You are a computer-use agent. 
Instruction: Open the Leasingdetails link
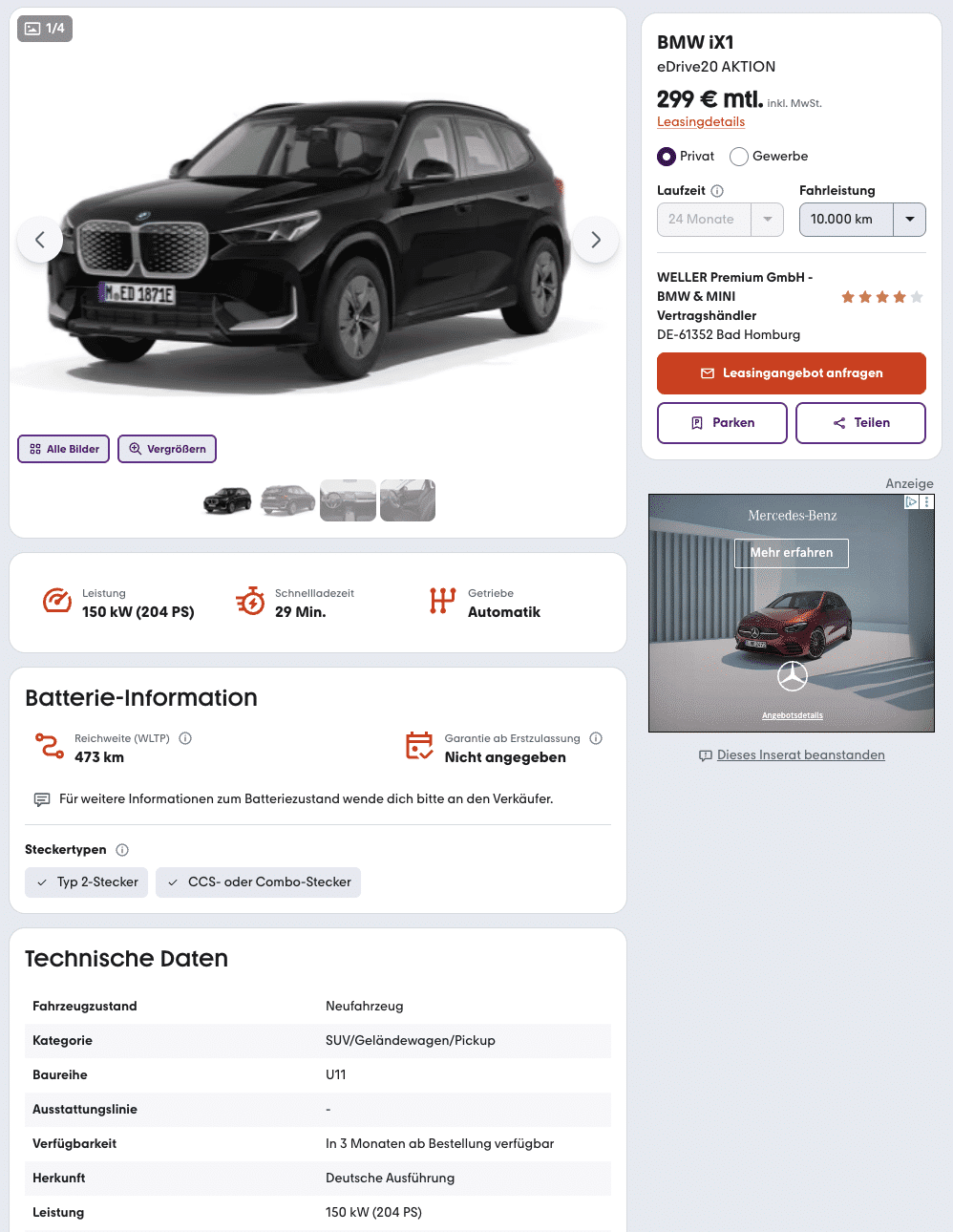[x=701, y=121]
